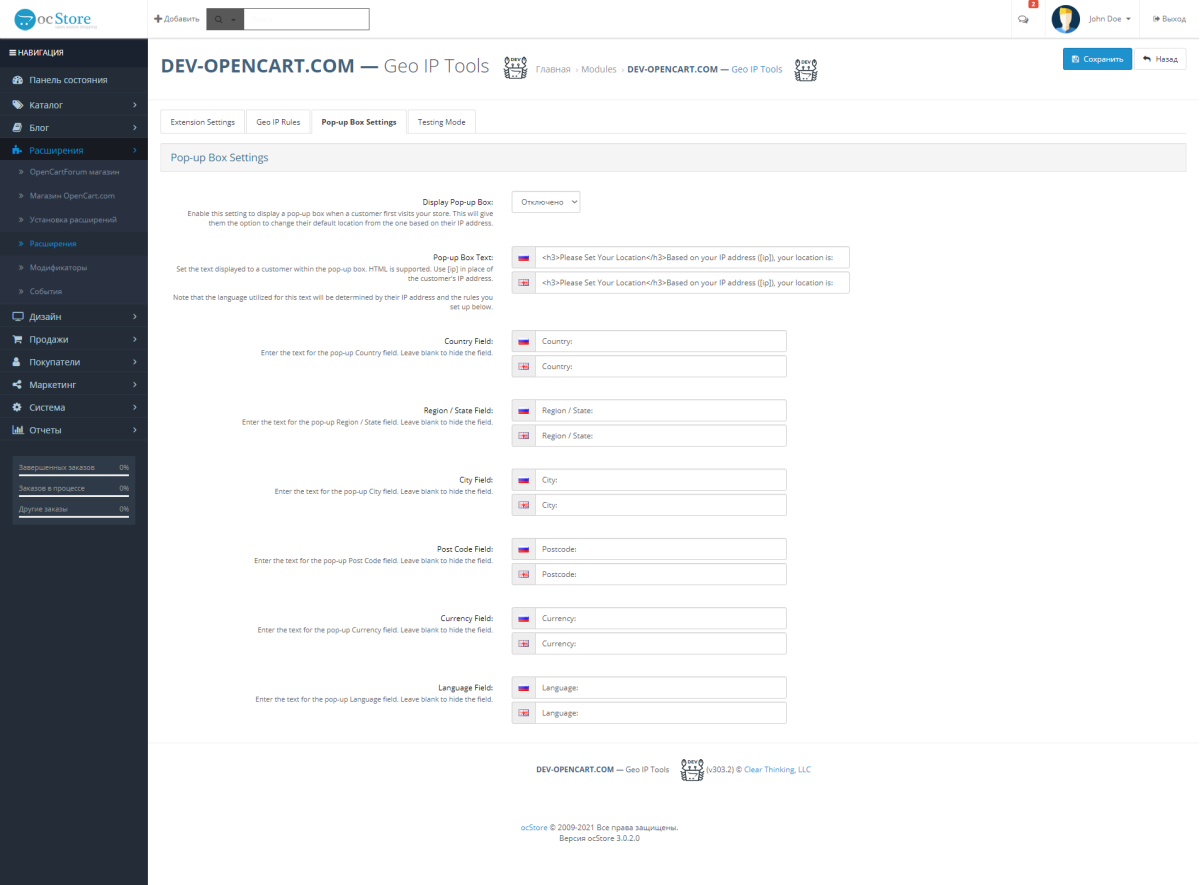Open the Добавить add menu

tap(176, 19)
